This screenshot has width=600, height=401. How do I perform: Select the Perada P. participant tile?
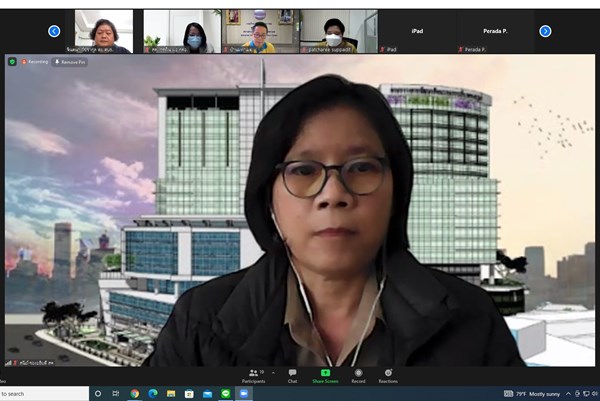495,31
